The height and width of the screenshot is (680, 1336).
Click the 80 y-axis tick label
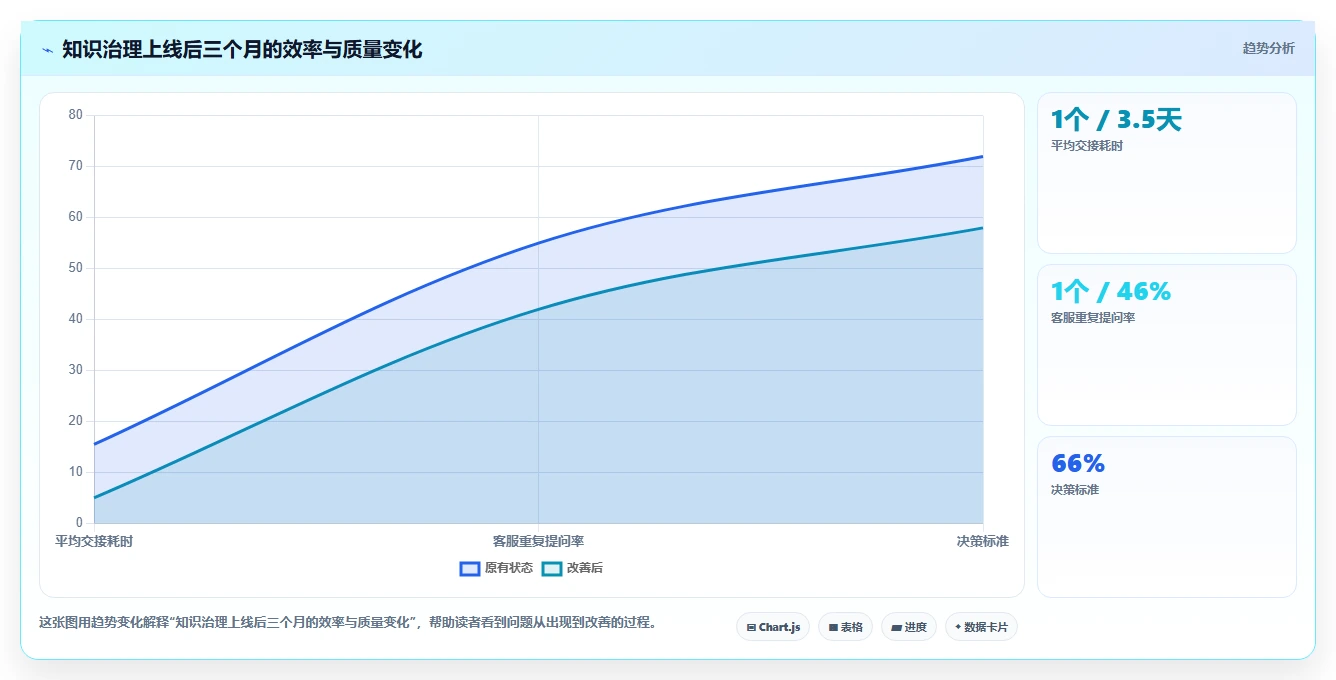pyautogui.click(x=76, y=115)
